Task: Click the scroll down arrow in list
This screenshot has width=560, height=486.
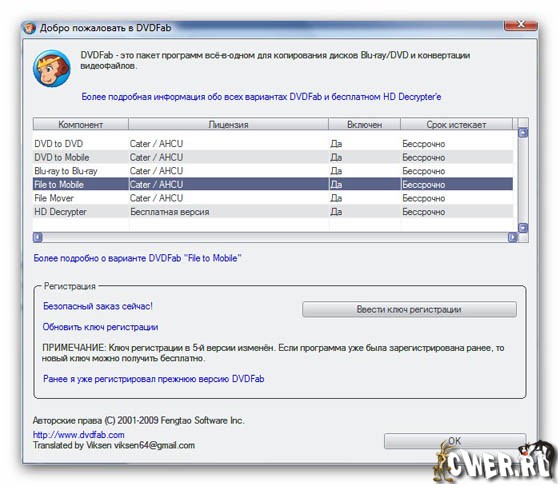Action: click(523, 228)
